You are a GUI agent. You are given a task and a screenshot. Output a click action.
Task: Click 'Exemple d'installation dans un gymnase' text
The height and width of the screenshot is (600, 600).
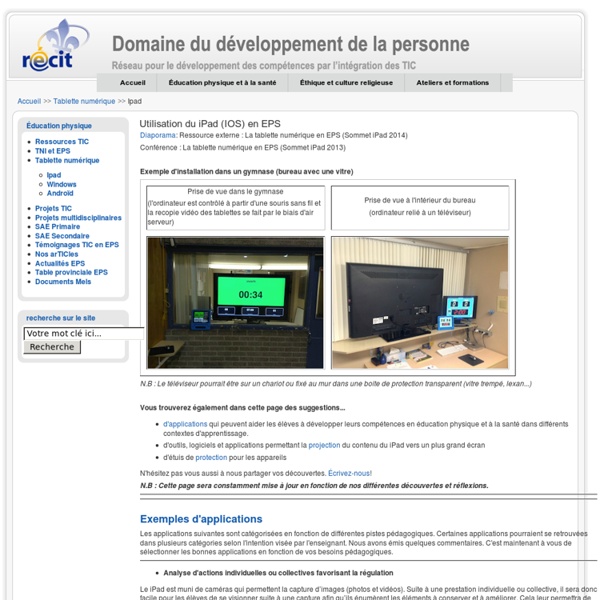pos(246,171)
